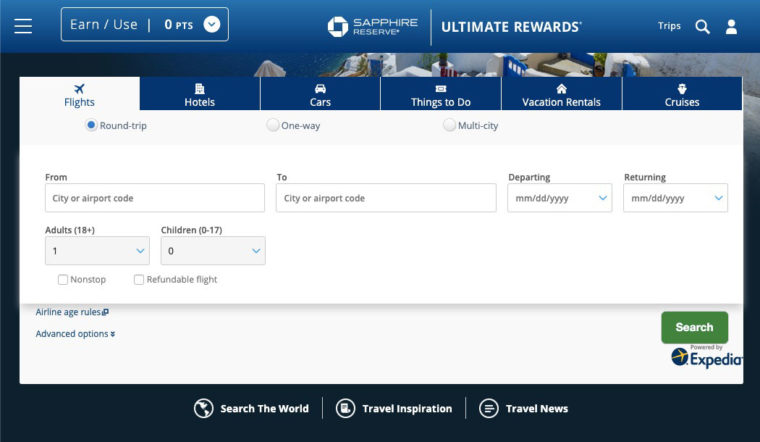Check the Refundable flight box
The height and width of the screenshot is (442, 760).
[x=139, y=280]
